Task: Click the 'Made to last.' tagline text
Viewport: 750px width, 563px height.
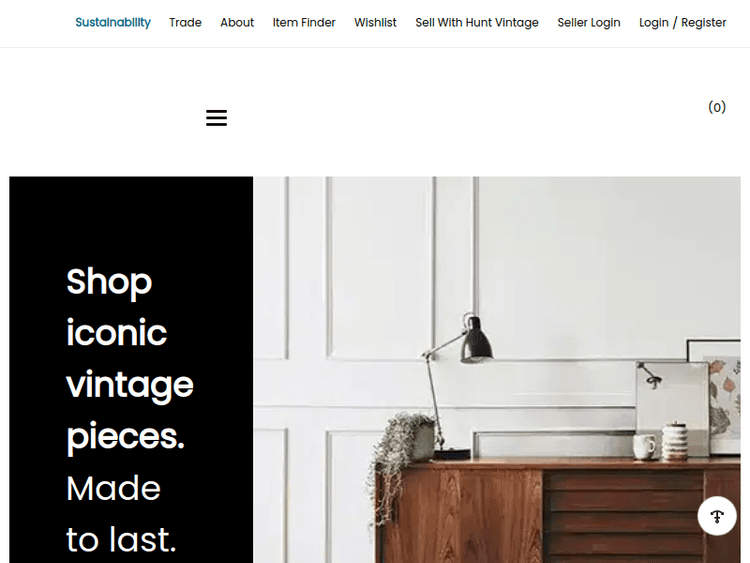Action: 121,514
